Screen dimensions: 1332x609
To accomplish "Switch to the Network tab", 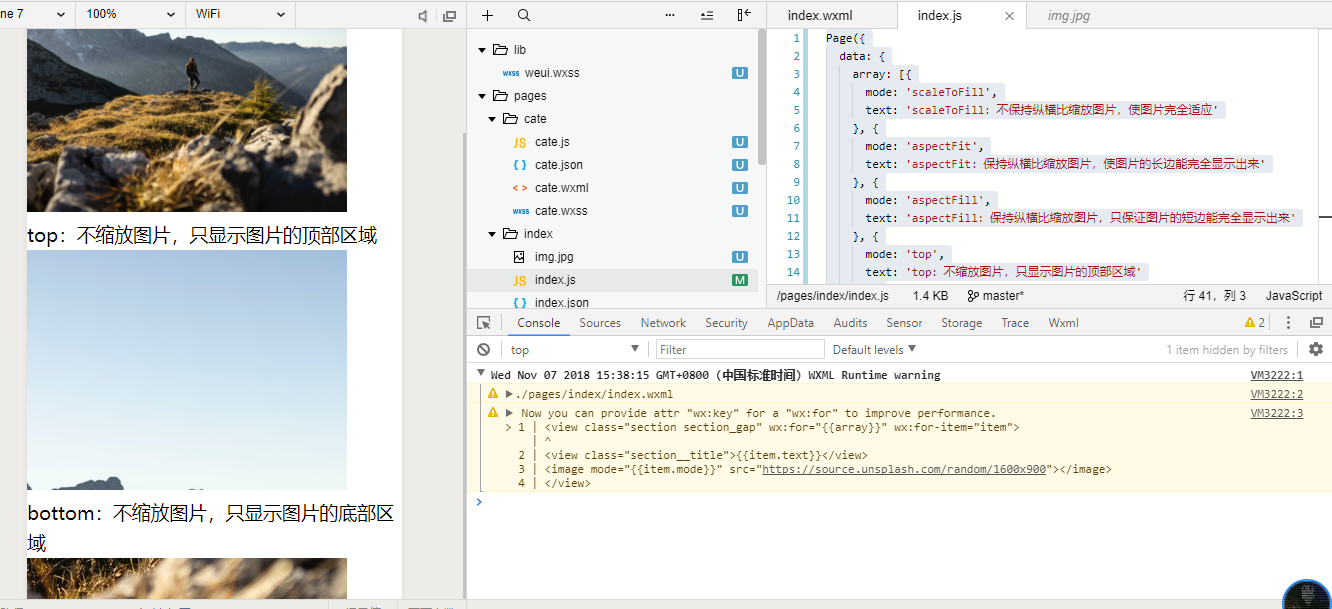I will [x=663, y=323].
